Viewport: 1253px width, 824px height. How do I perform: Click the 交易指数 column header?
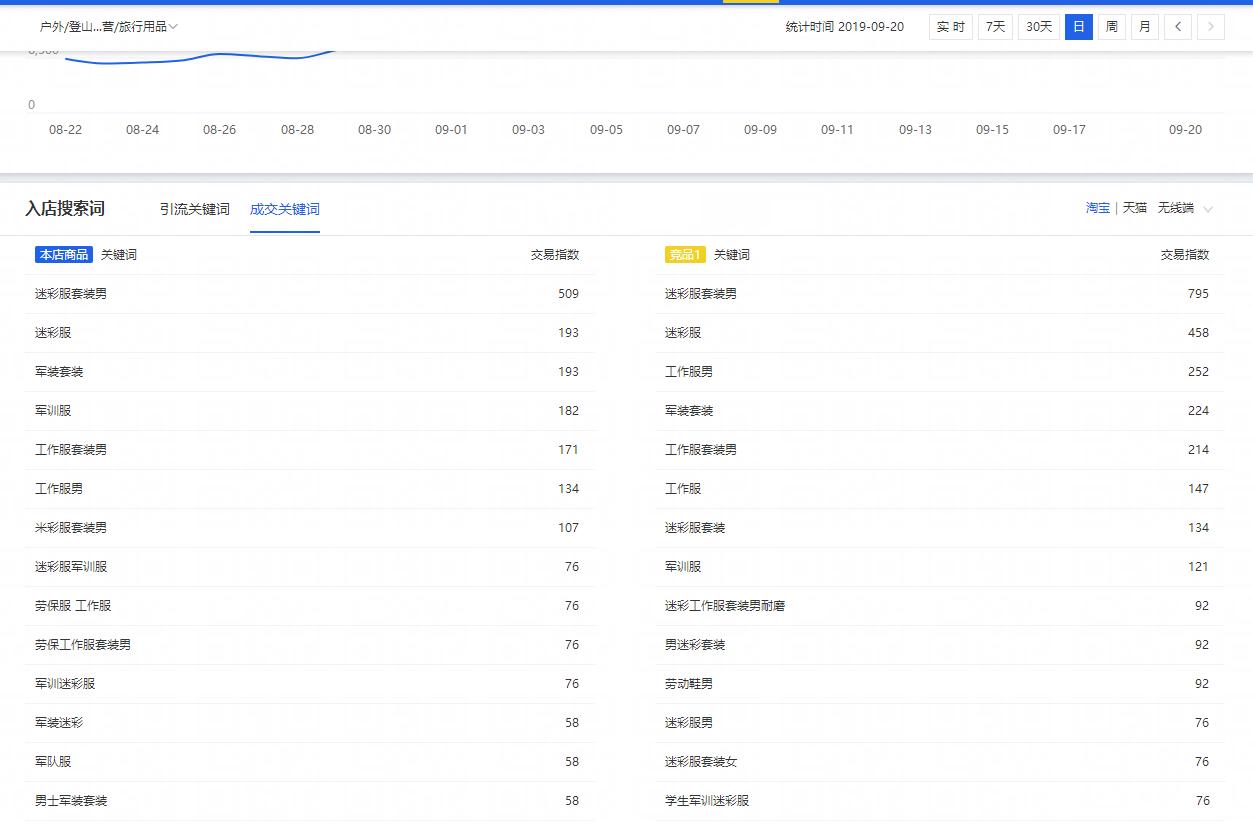556,255
